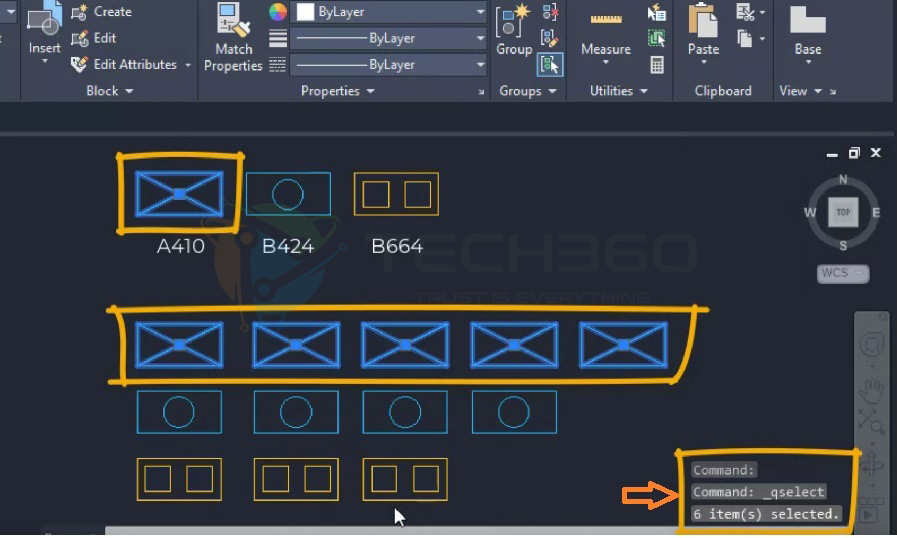This screenshot has width=897, height=538.
Task: Click the Ungroup icon
Action: point(550,11)
